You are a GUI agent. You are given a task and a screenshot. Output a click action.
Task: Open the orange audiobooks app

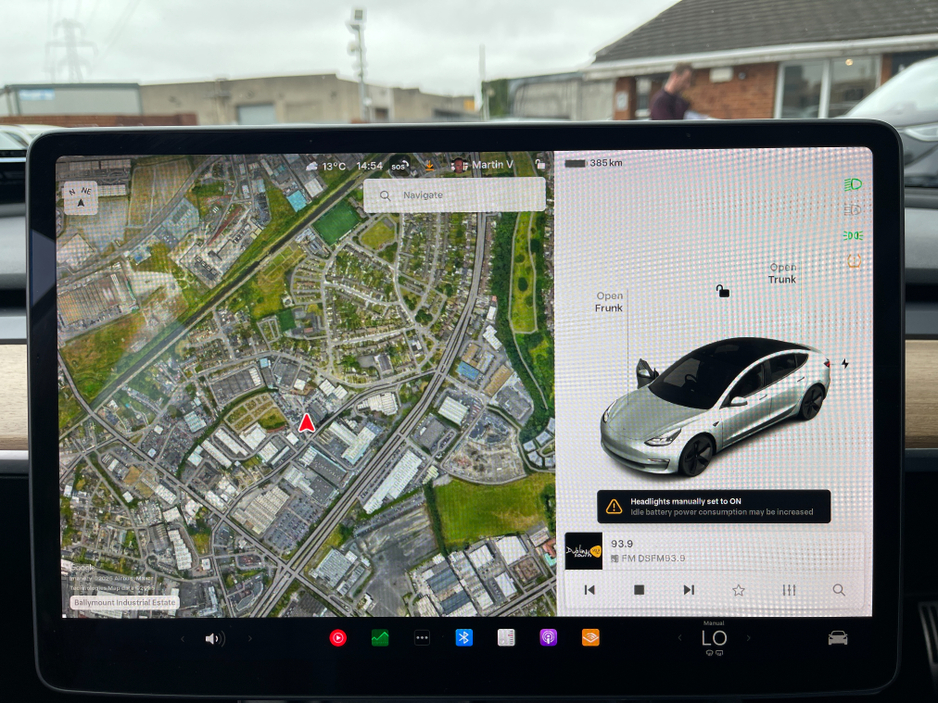coord(591,638)
